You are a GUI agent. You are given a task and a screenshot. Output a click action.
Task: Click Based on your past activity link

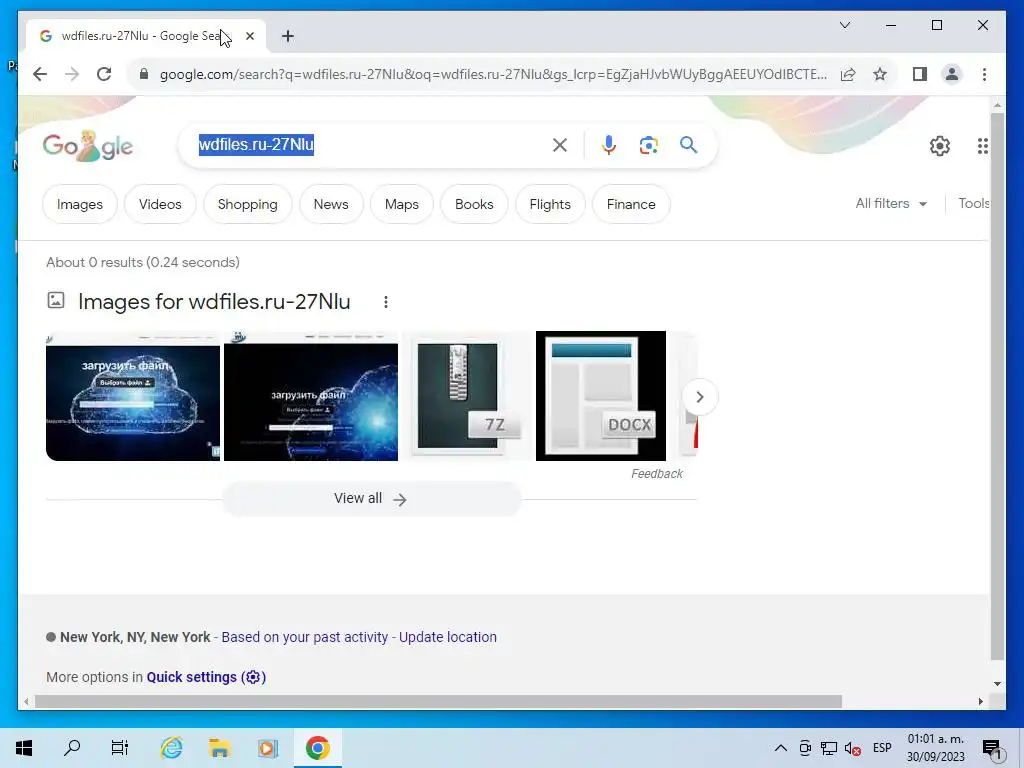(304, 637)
